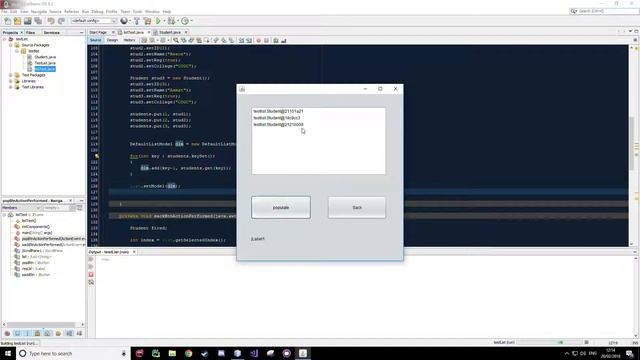Switch to the Files panel tab
The image size is (640, 360).
tap(30, 33)
